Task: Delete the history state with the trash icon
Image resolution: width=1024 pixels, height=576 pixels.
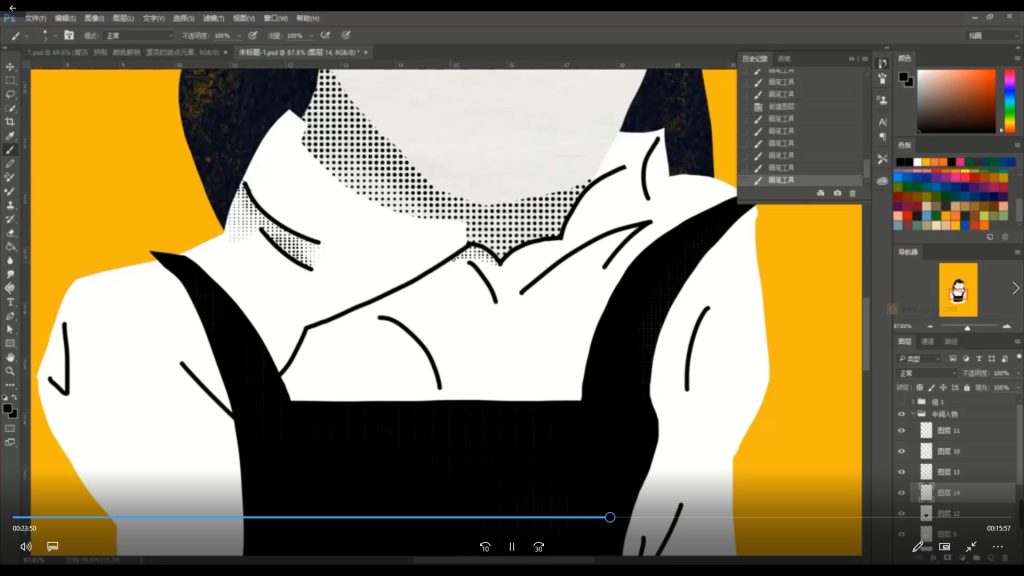Action: tap(852, 193)
